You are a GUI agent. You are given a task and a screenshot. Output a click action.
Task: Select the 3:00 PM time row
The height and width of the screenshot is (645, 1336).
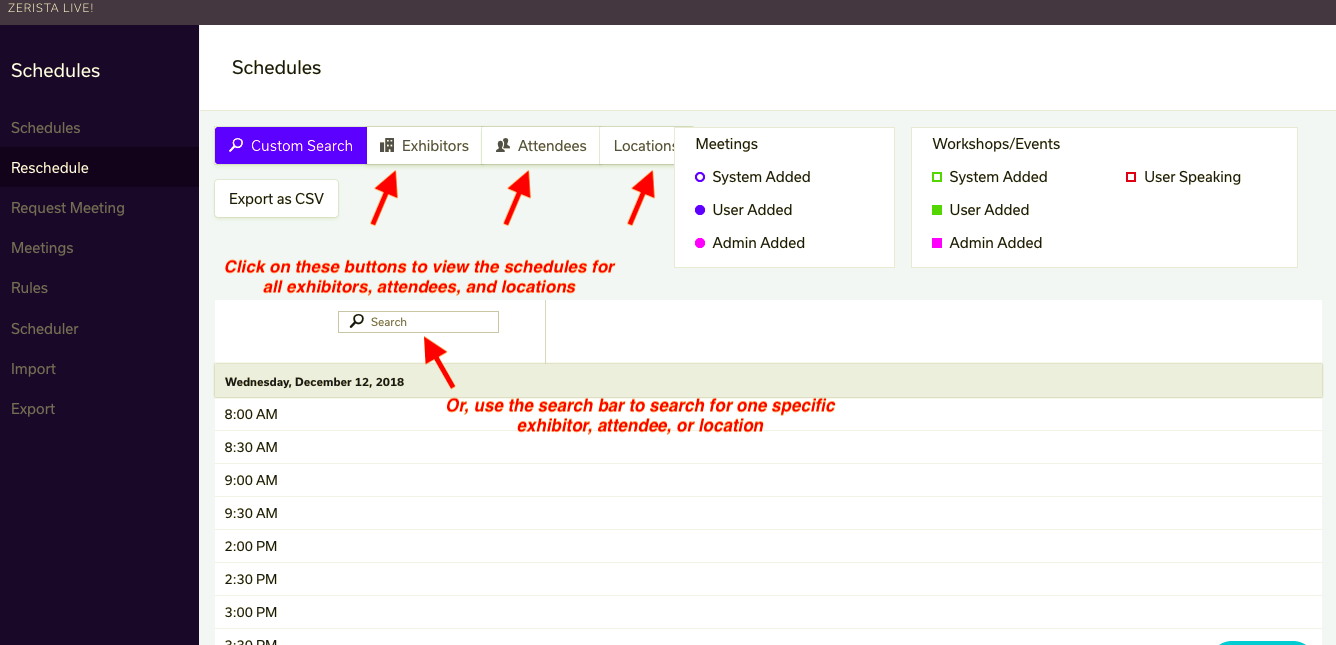(768, 612)
